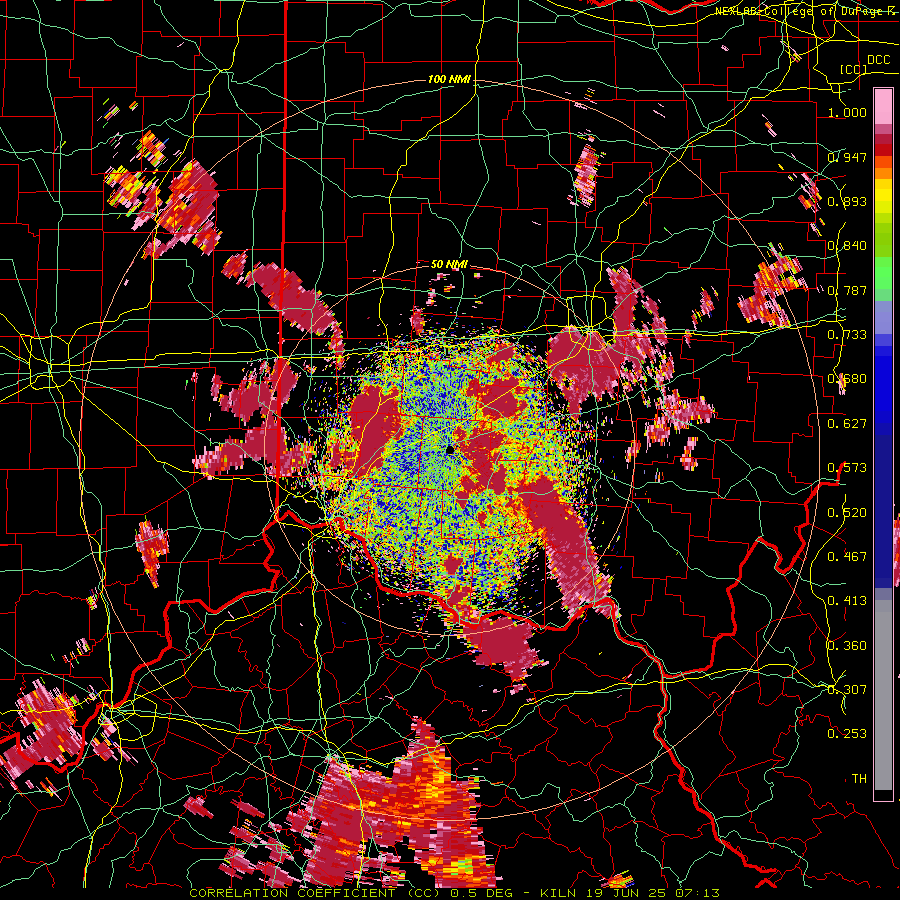The image size is (900, 900).
Task: Click the DCC label above the legend
Action: click(x=878, y=60)
